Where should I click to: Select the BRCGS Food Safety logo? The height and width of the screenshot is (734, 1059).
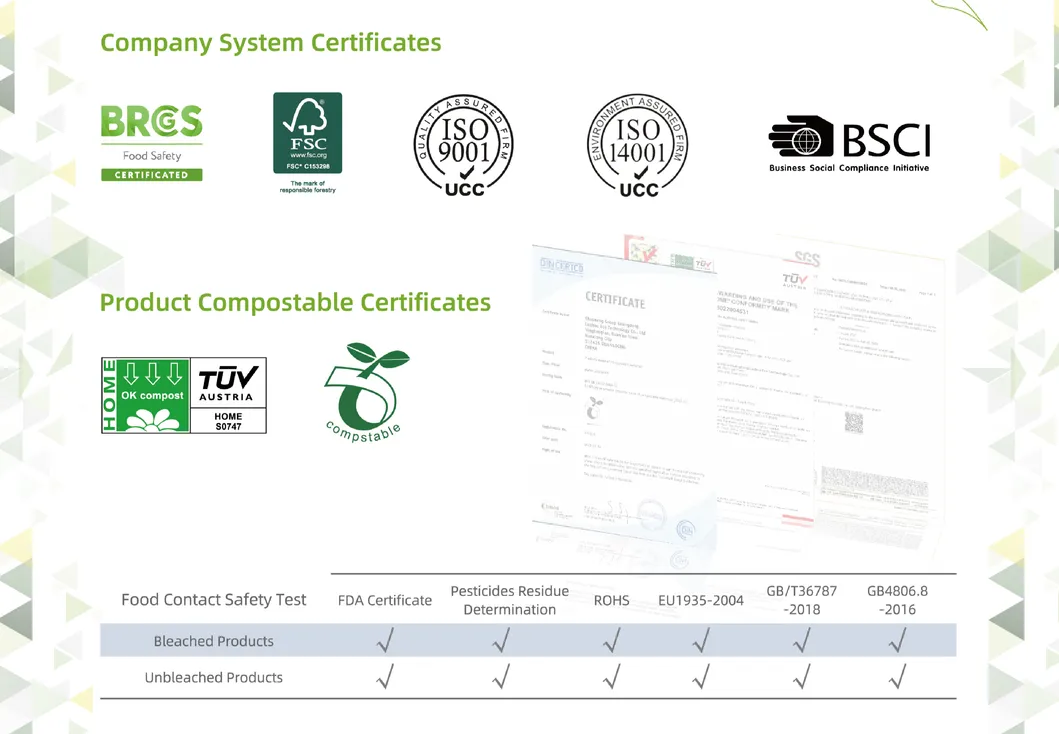(x=151, y=140)
